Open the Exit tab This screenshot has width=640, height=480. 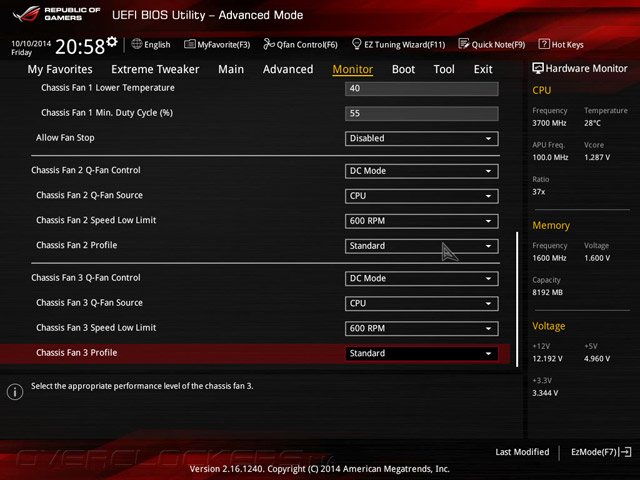click(x=483, y=69)
